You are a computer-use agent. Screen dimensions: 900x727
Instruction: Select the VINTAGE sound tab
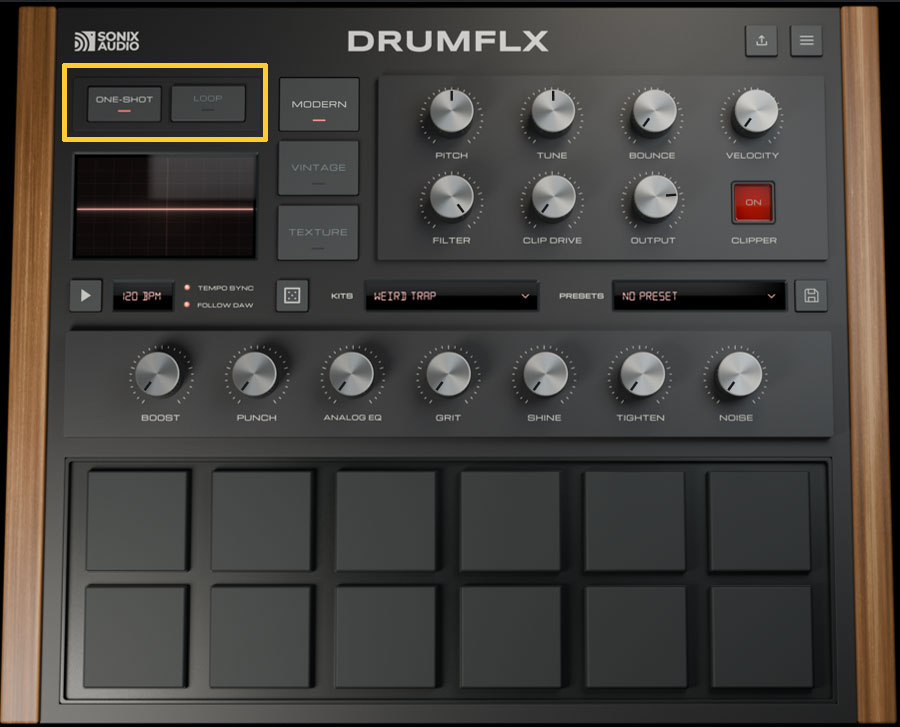pos(319,169)
